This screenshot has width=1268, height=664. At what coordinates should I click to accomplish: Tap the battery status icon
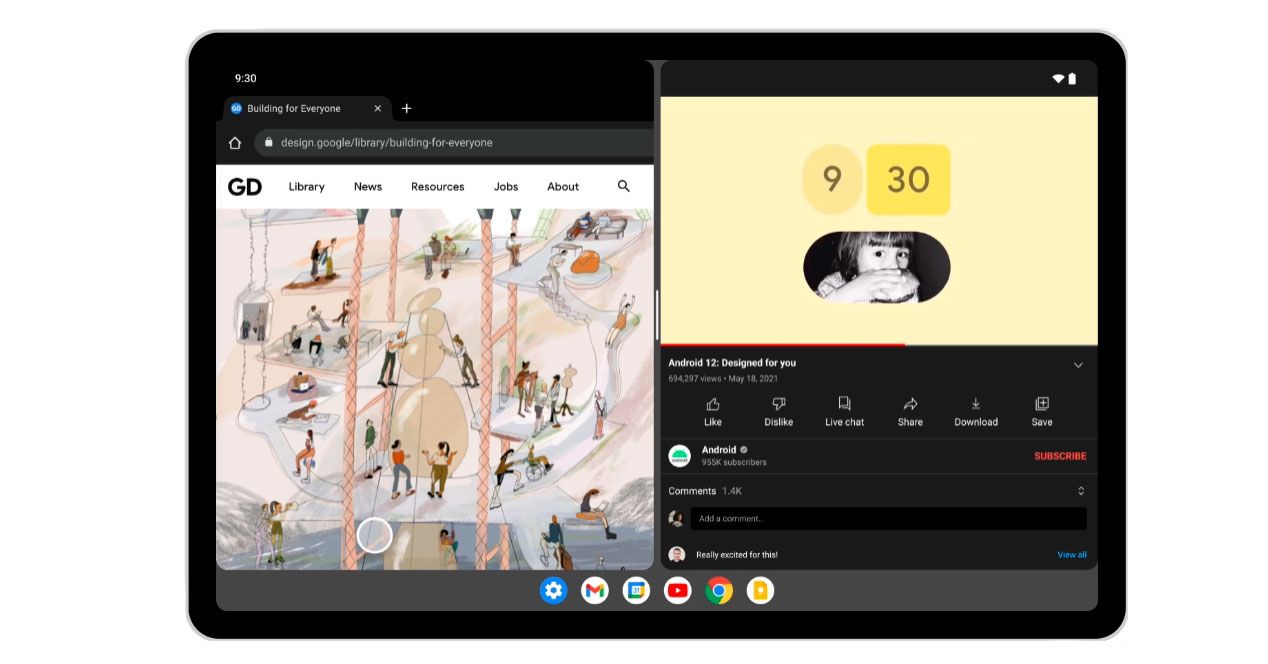[1072, 78]
